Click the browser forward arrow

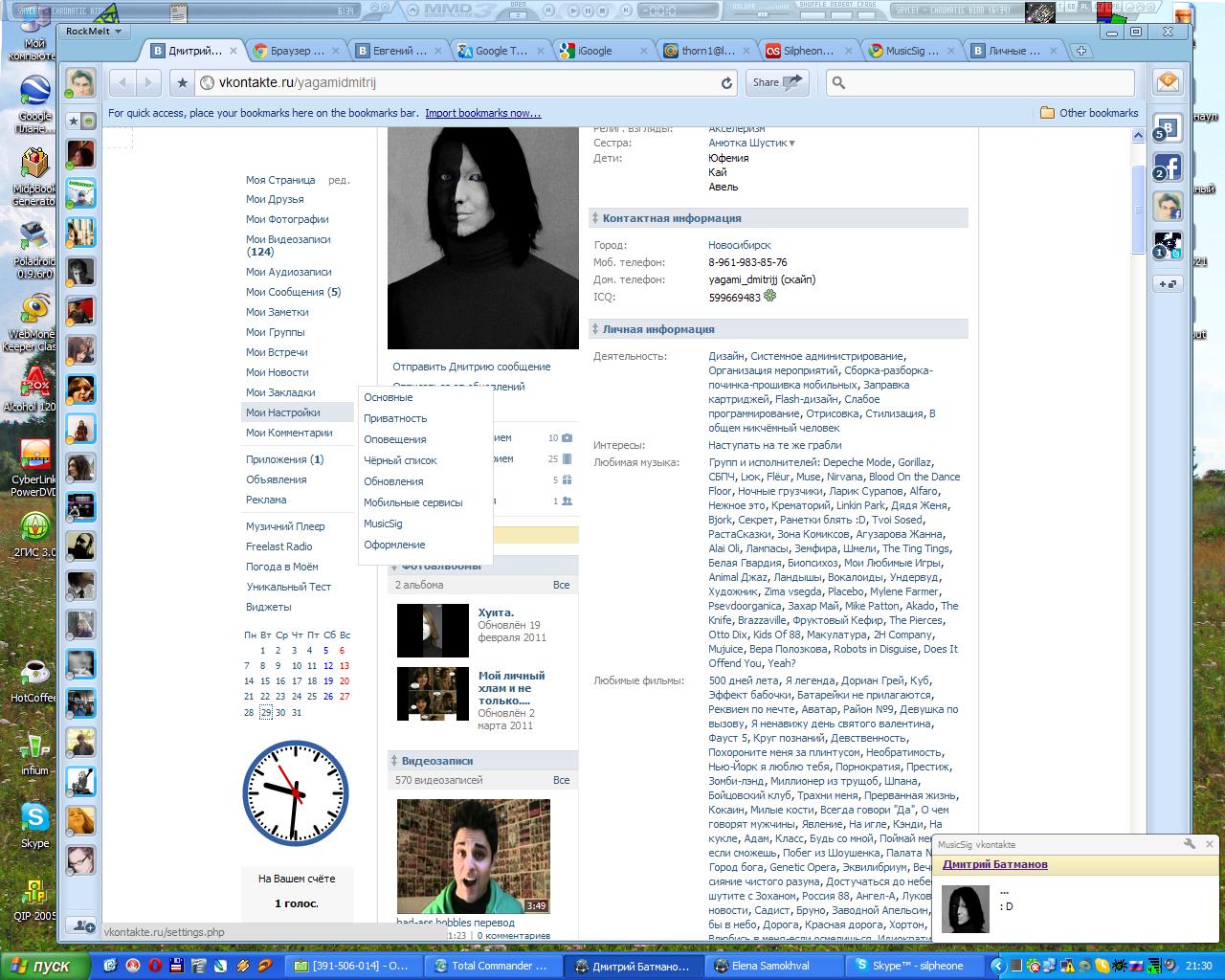(x=147, y=82)
